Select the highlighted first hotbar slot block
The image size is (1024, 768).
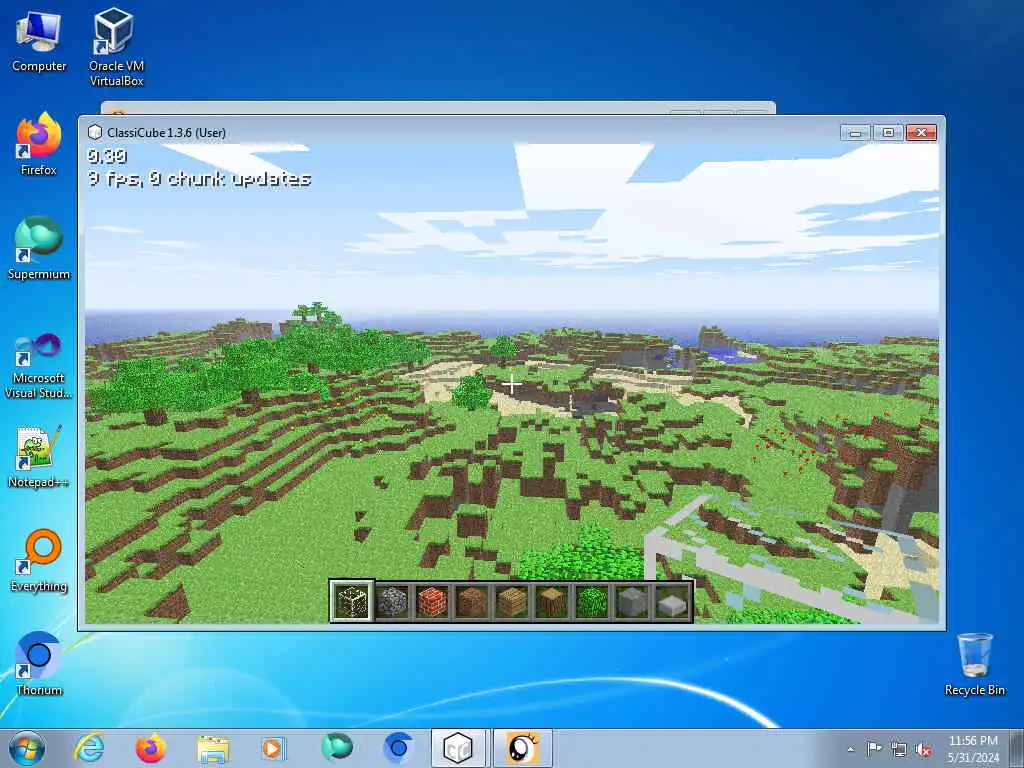click(352, 601)
